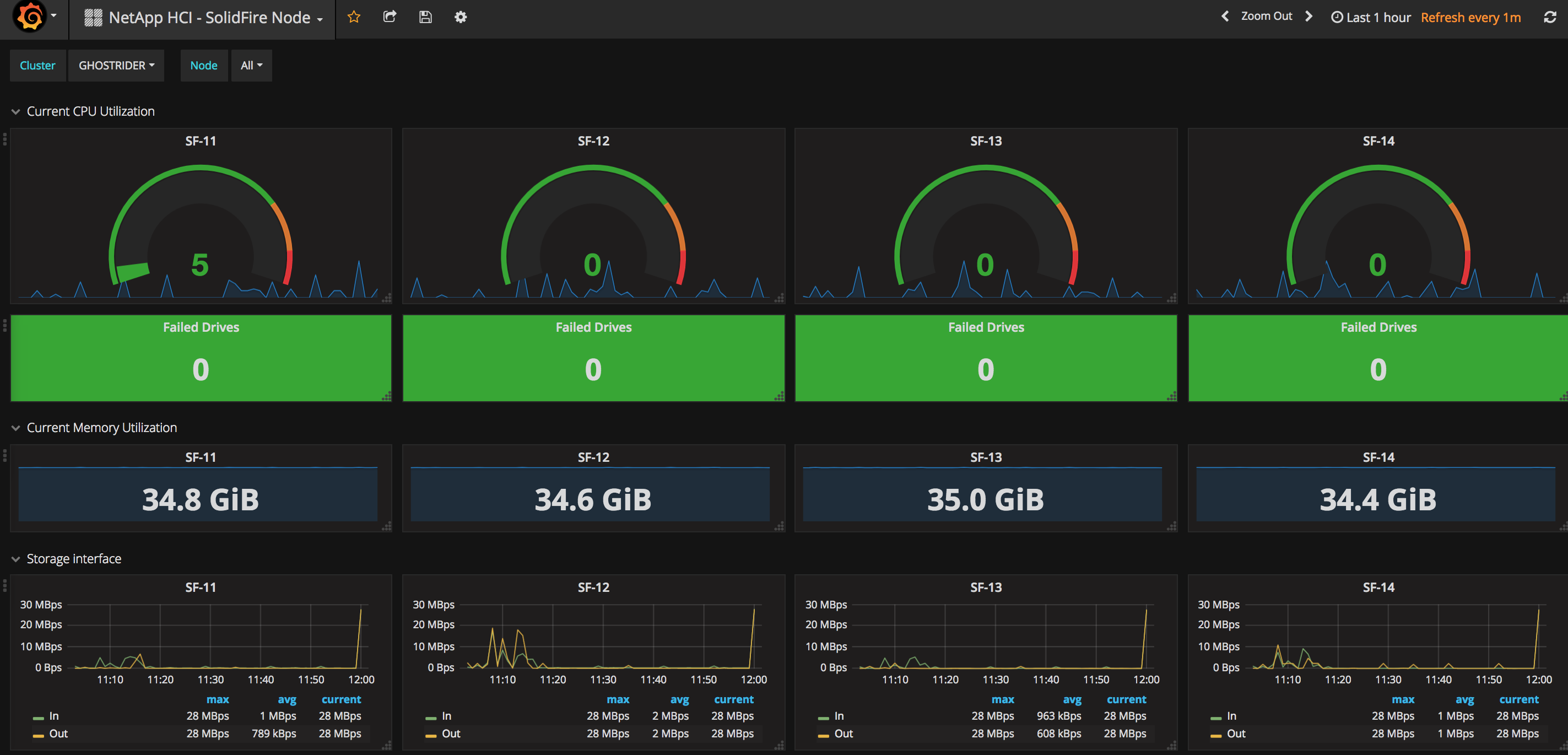Star this dashboard as favorite
Screen dimensions: 1568x755
tap(354, 17)
